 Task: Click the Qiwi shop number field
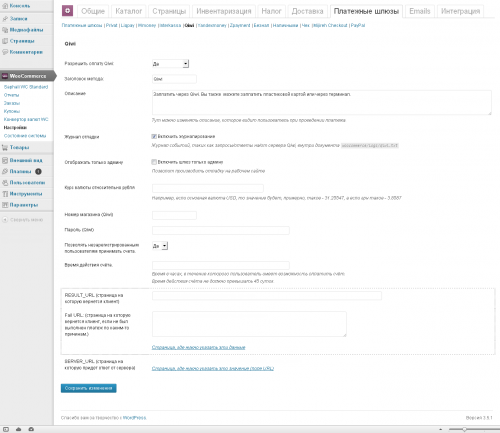click(174, 215)
